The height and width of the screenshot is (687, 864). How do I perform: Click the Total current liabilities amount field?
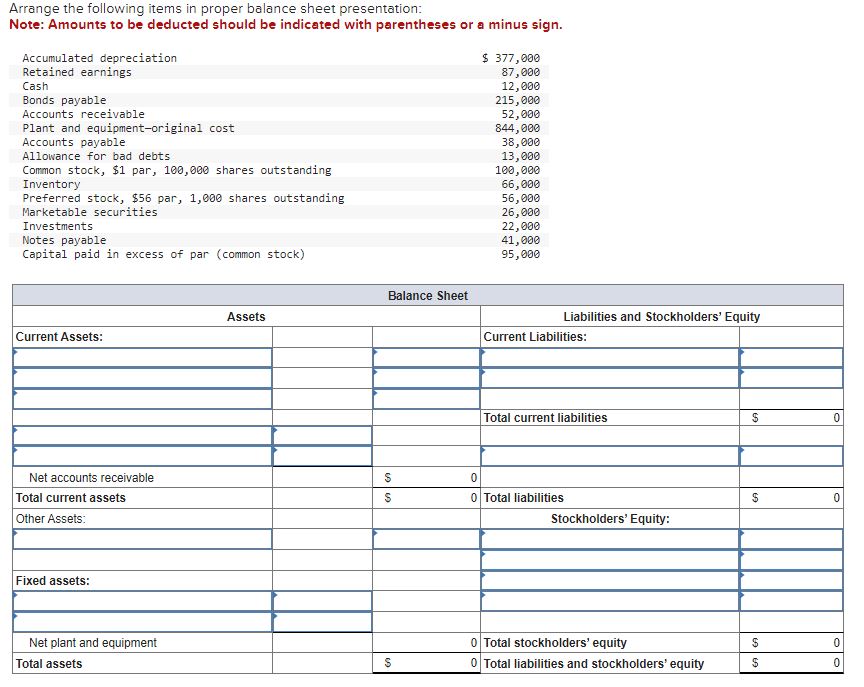tap(790, 418)
